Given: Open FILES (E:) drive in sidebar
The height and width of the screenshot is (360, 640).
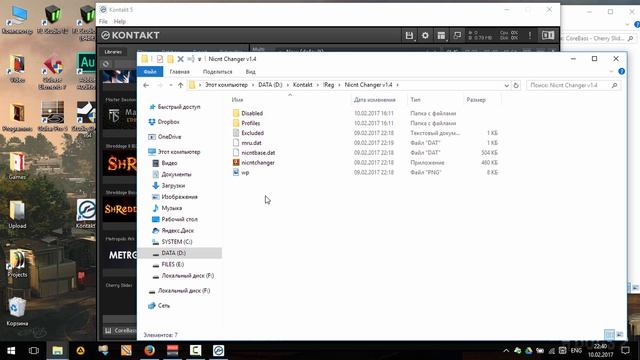Looking at the screenshot, I should coord(173,264).
